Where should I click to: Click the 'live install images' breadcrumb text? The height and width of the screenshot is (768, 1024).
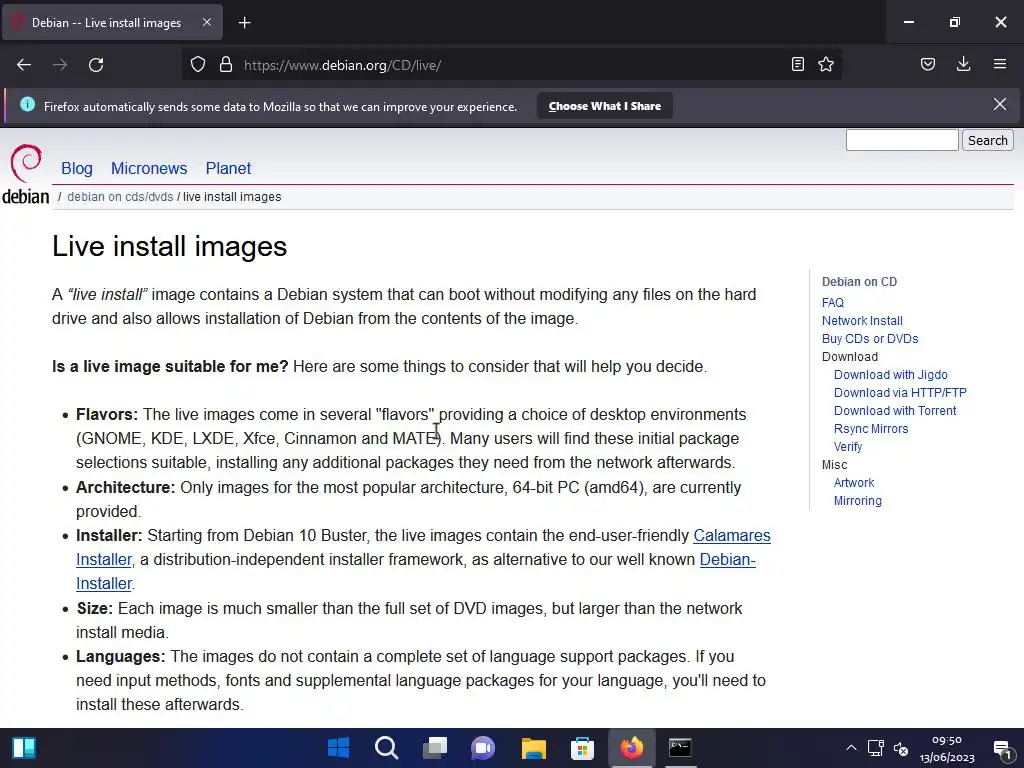(x=232, y=197)
